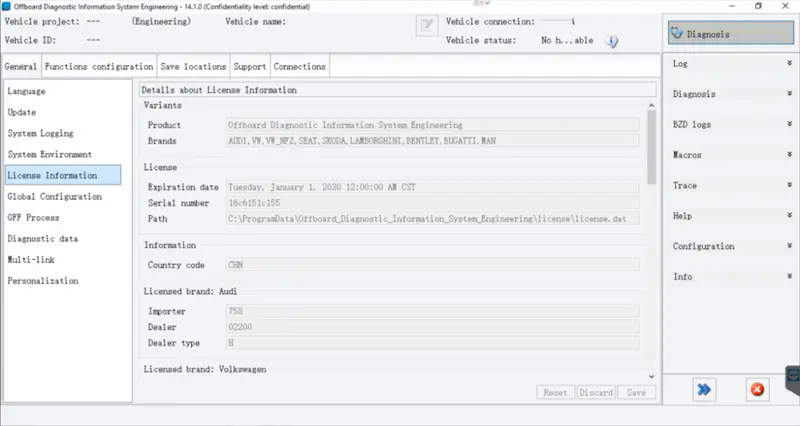Click the license Path field

pyautogui.click(x=432, y=219)
